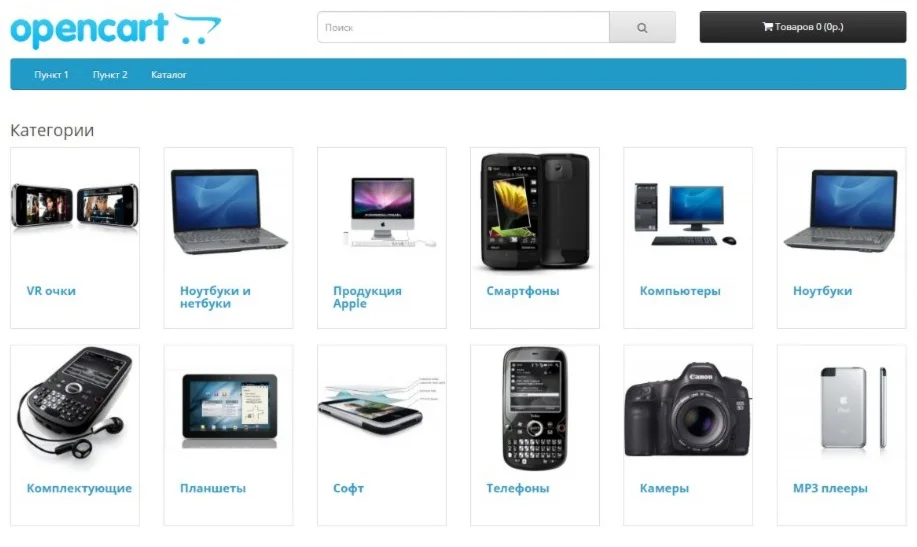Open the Пункт 2 menu item
The image size is (917, 547).
tap(110, 75)
